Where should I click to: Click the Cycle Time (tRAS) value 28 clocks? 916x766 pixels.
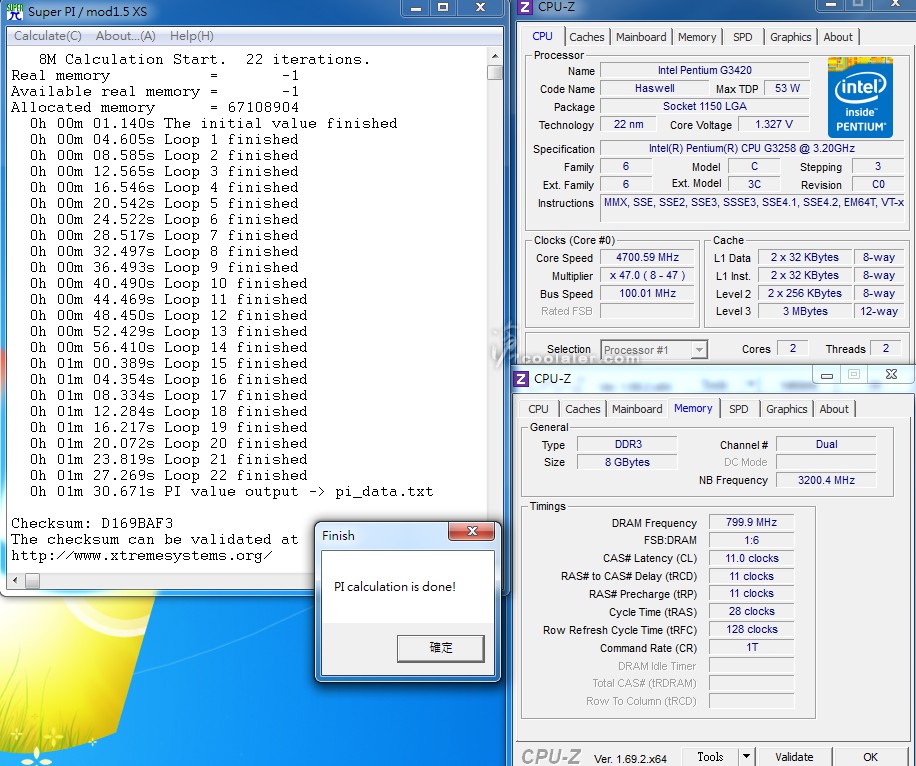click(751, 611)
